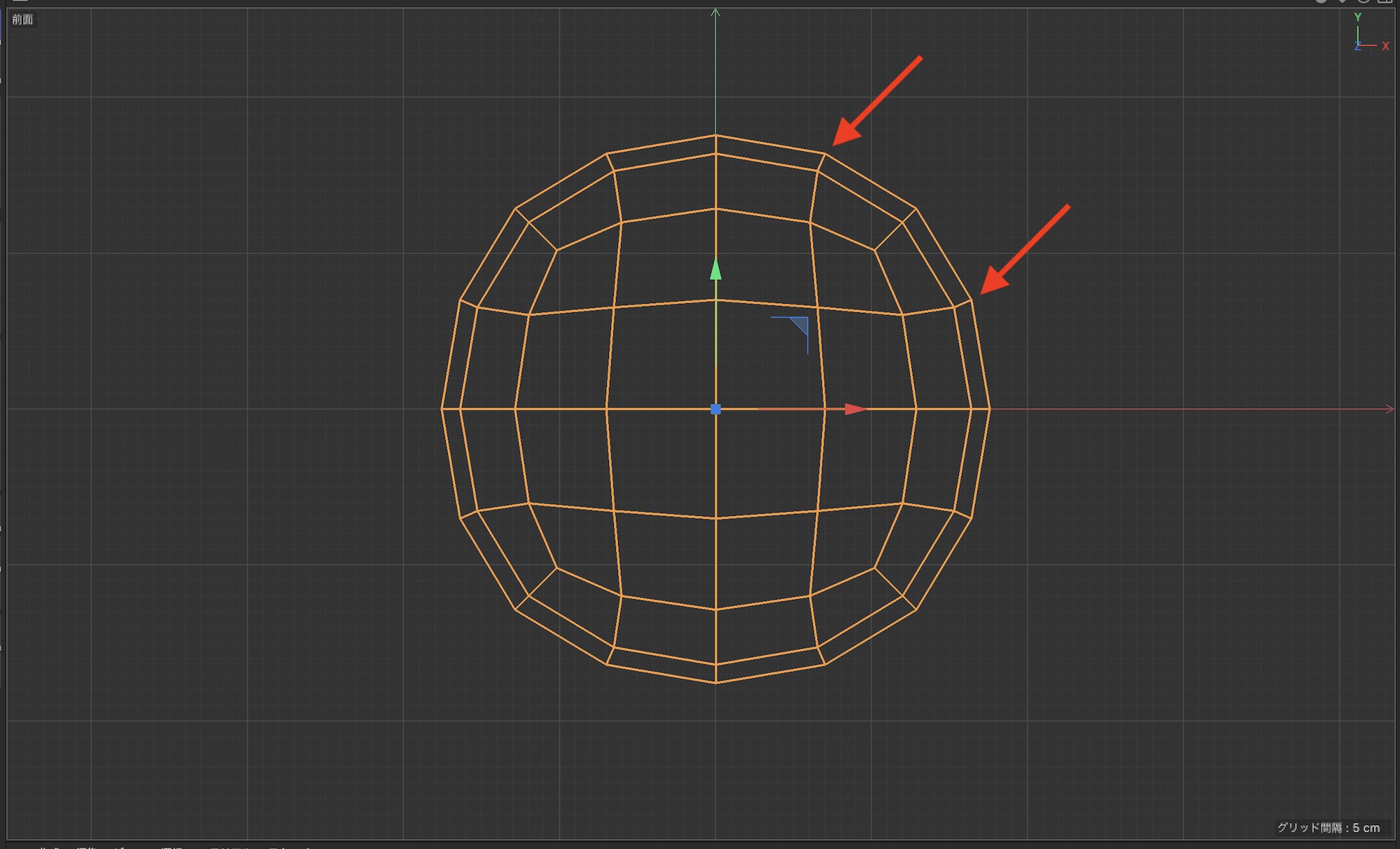Select the leftmost vertex of the sphere
The width and height of the screenshot is (1400, 849).
[442, 409]
